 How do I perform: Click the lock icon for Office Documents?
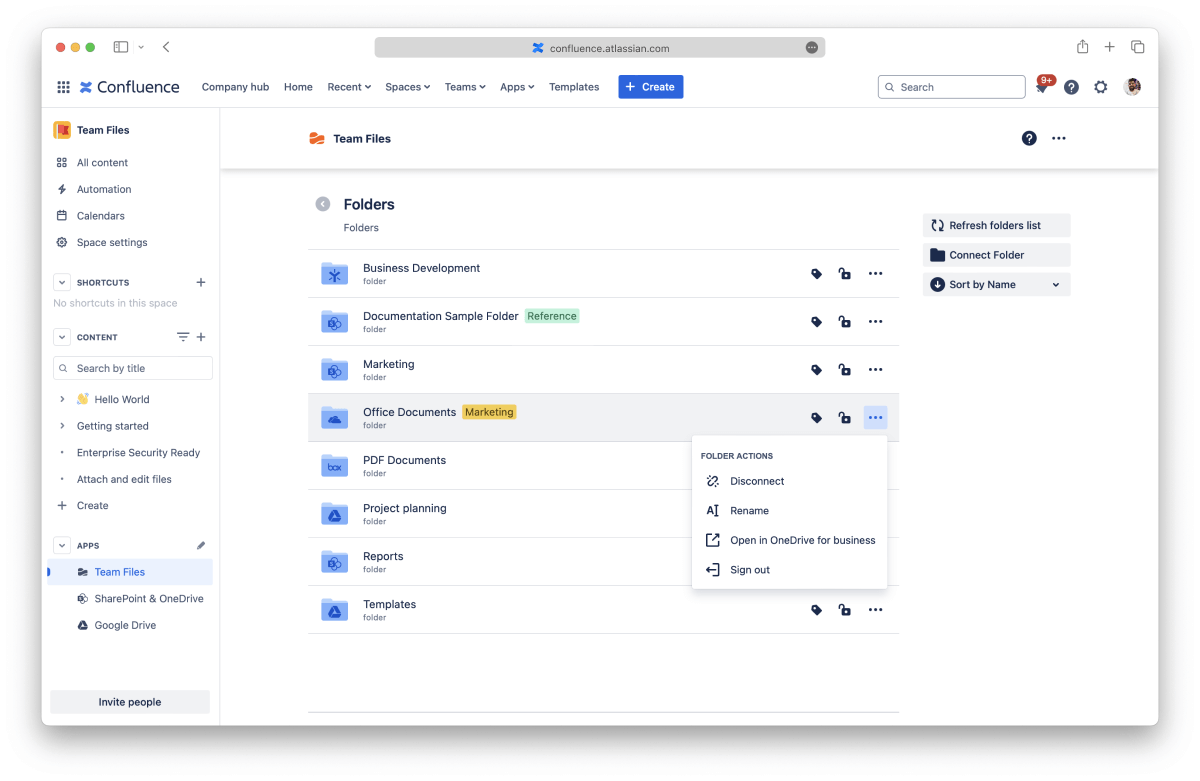(x=845, y=418)
